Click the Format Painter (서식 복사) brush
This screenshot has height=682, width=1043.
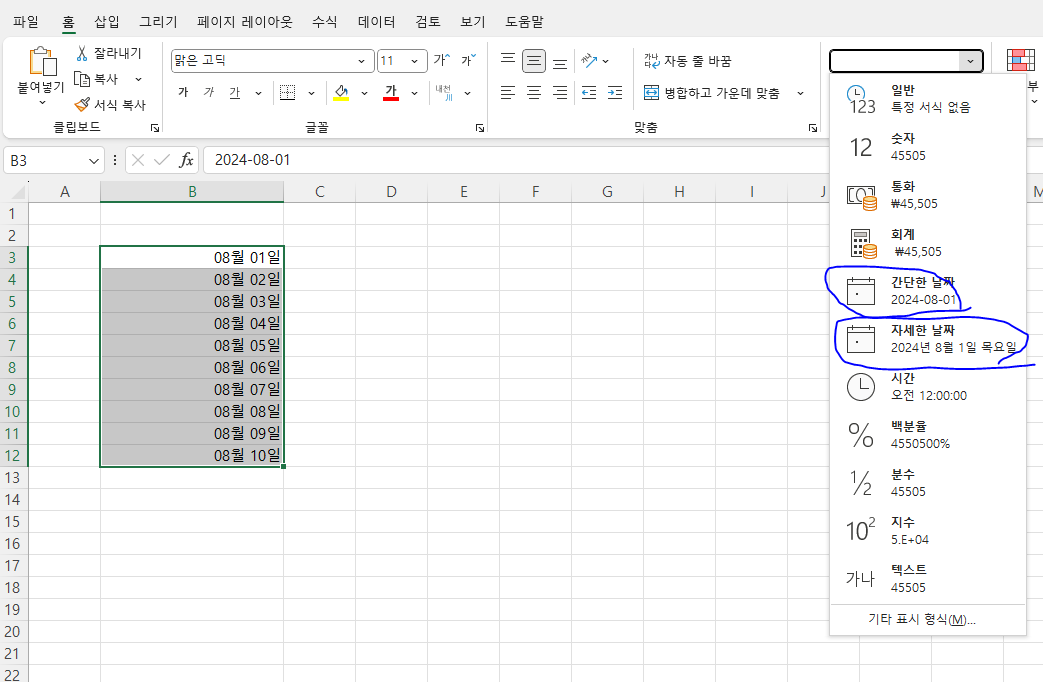tap(82, 104)
